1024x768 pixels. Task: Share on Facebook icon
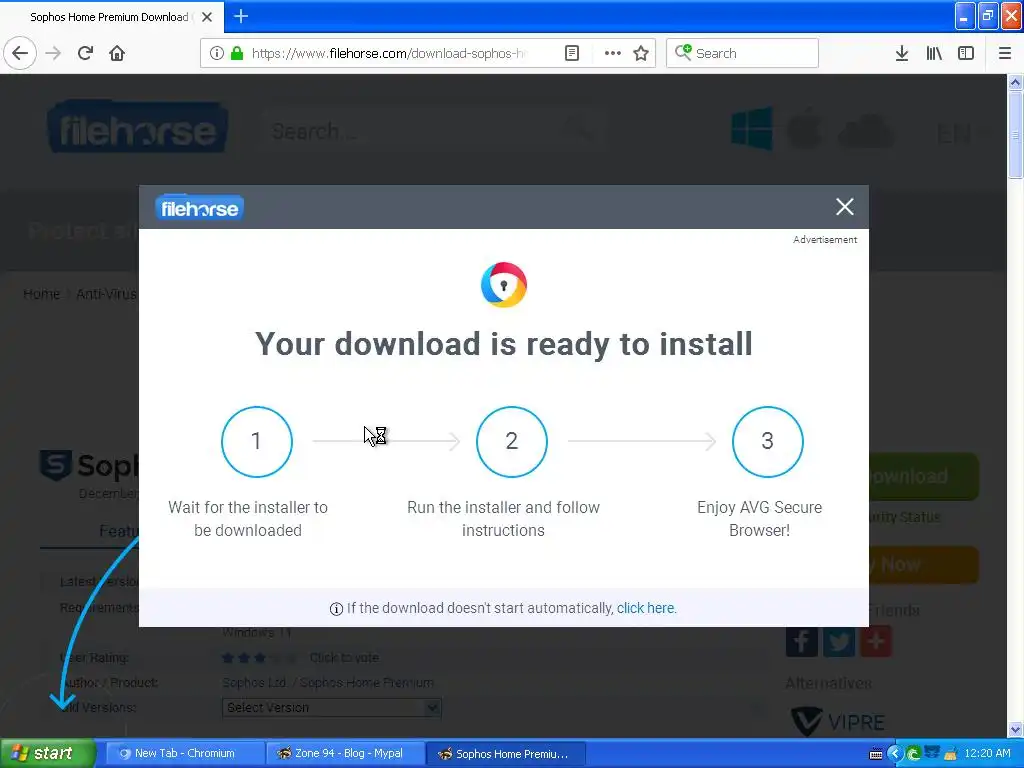801,641
